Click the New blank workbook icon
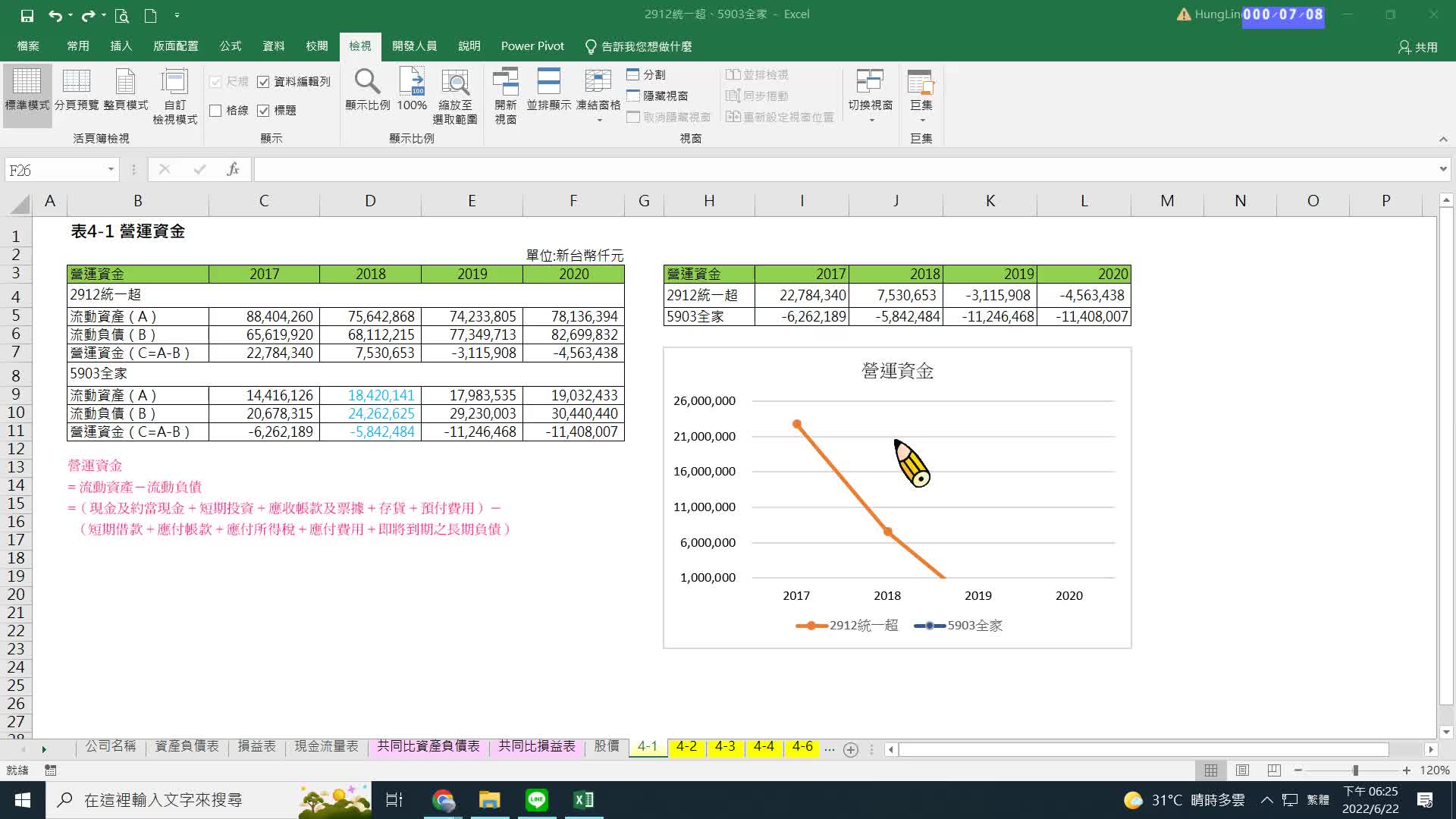1456x819 pixels. point(150,15)
